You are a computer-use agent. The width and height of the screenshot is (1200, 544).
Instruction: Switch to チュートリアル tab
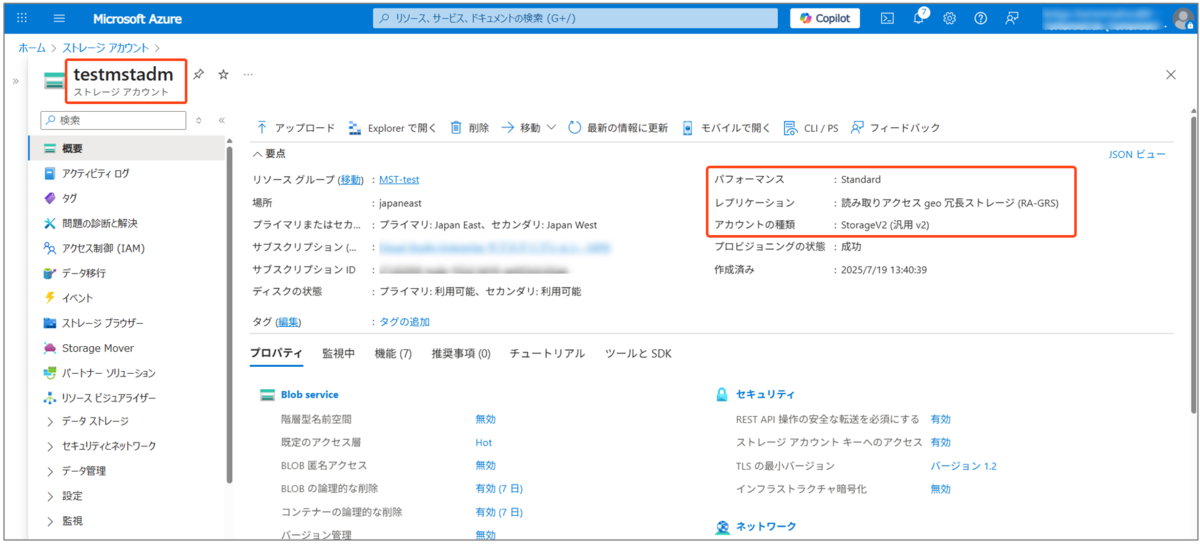pos(547,354)
